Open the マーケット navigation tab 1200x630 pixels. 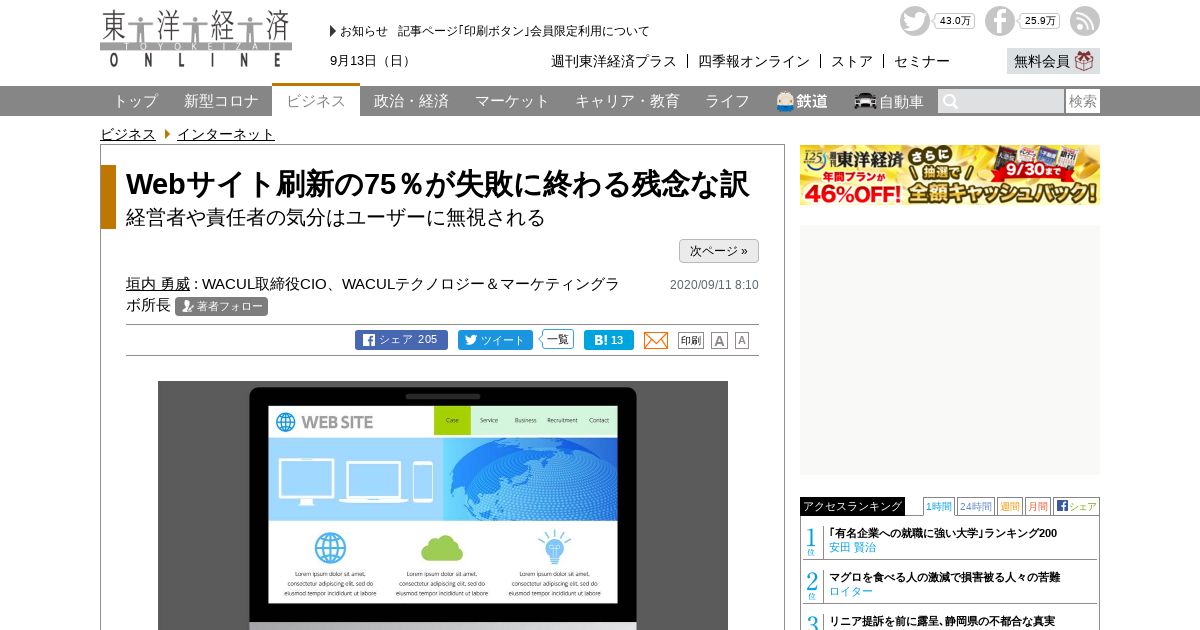coord(512,101)
